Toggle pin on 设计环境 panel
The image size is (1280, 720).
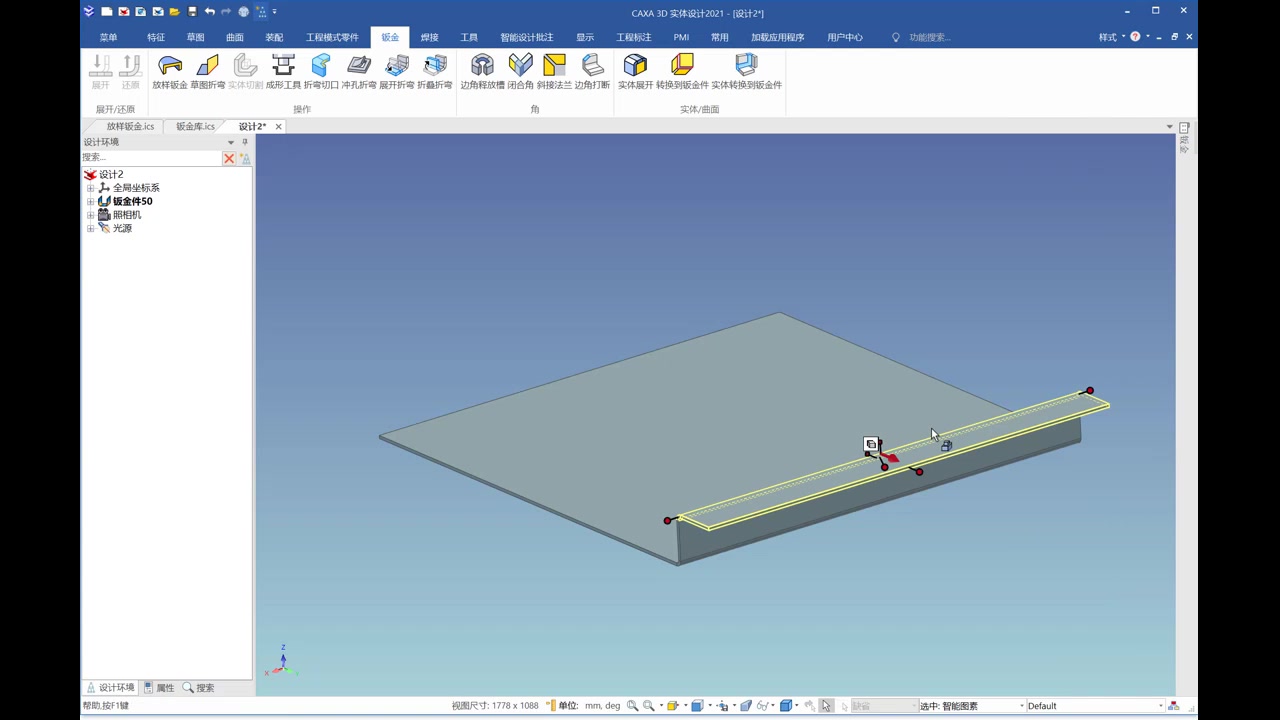(245, 142)
